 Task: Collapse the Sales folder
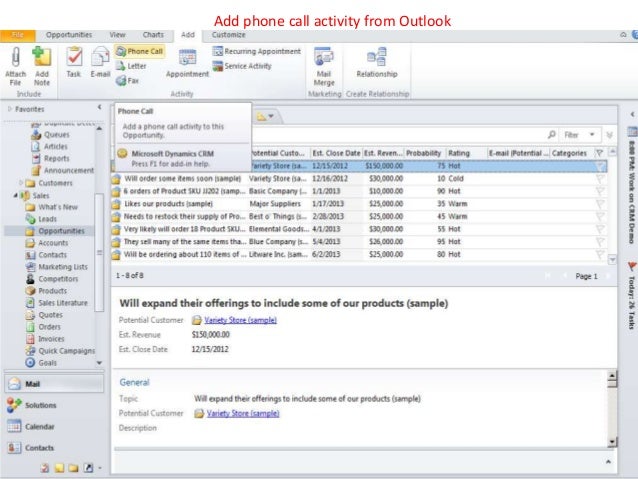tap(15, 195)
